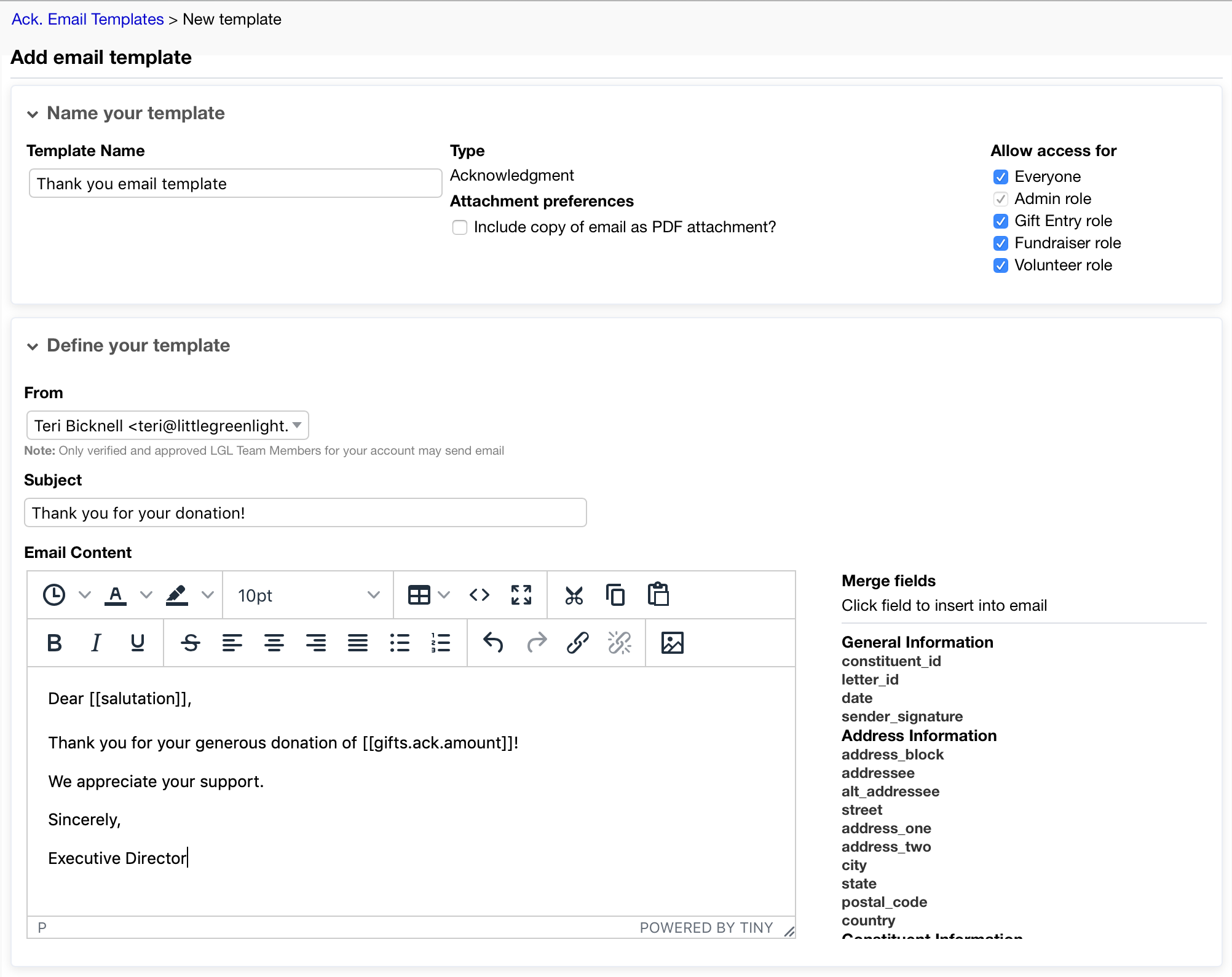Insert an image into the email content

[x=672, y=643]
